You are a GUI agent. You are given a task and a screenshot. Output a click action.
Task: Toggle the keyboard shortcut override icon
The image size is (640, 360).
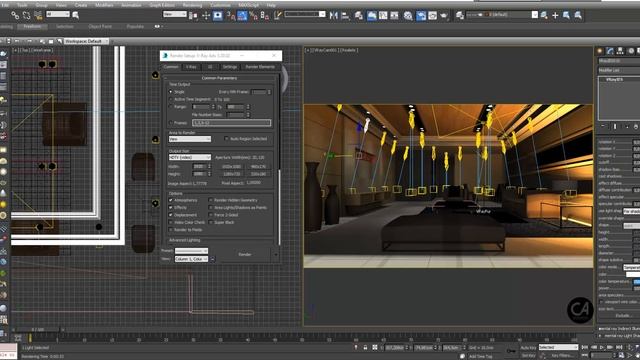pos(218,16)
